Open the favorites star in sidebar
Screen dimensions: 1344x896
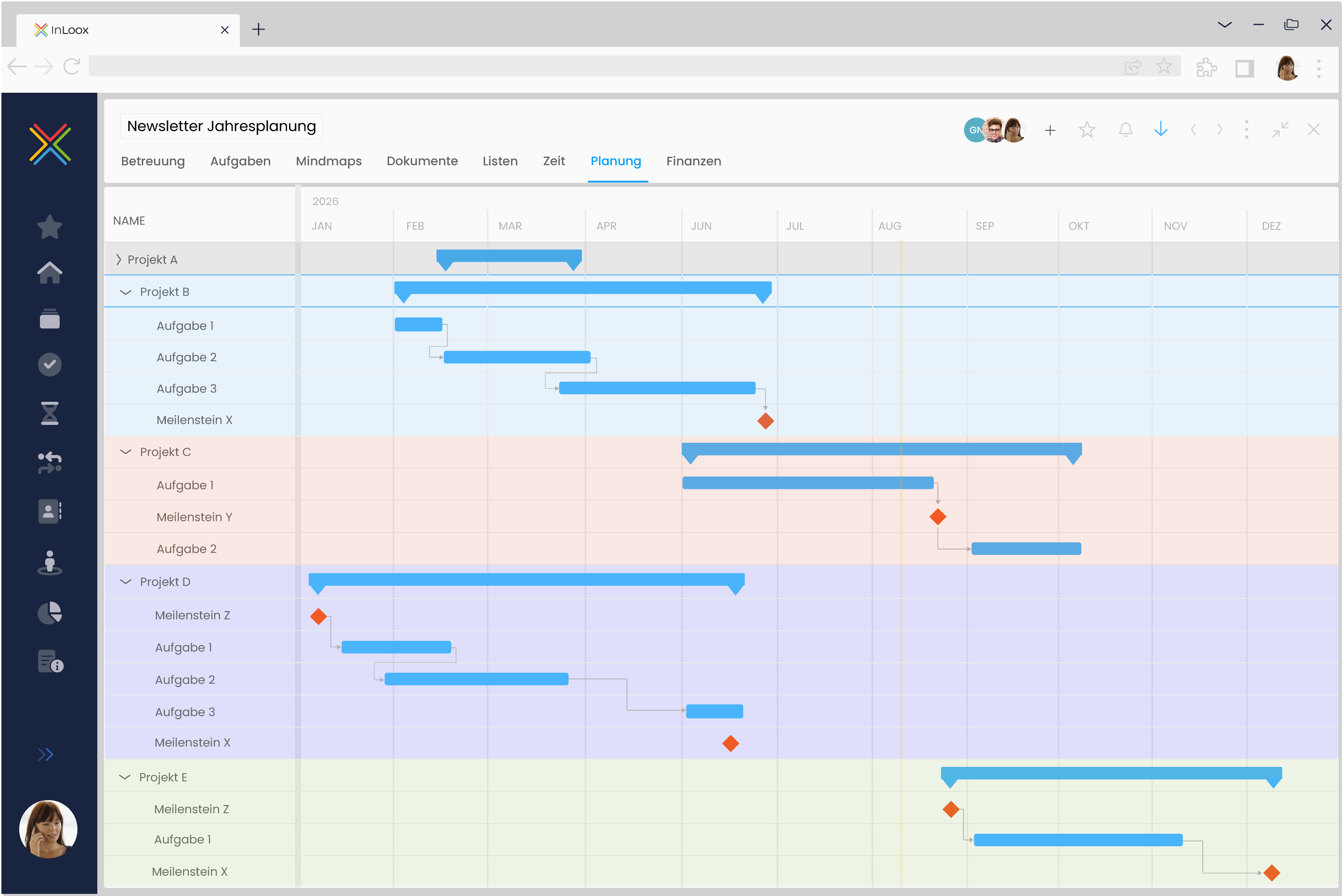(50, 227)
